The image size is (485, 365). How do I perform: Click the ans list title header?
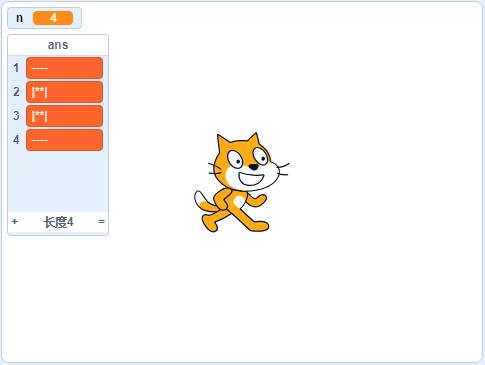(x=58, y=45)
